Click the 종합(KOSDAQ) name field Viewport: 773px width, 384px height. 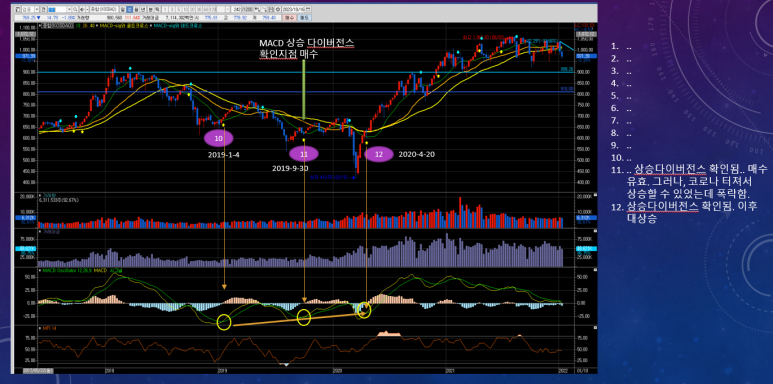click(105, 9)
